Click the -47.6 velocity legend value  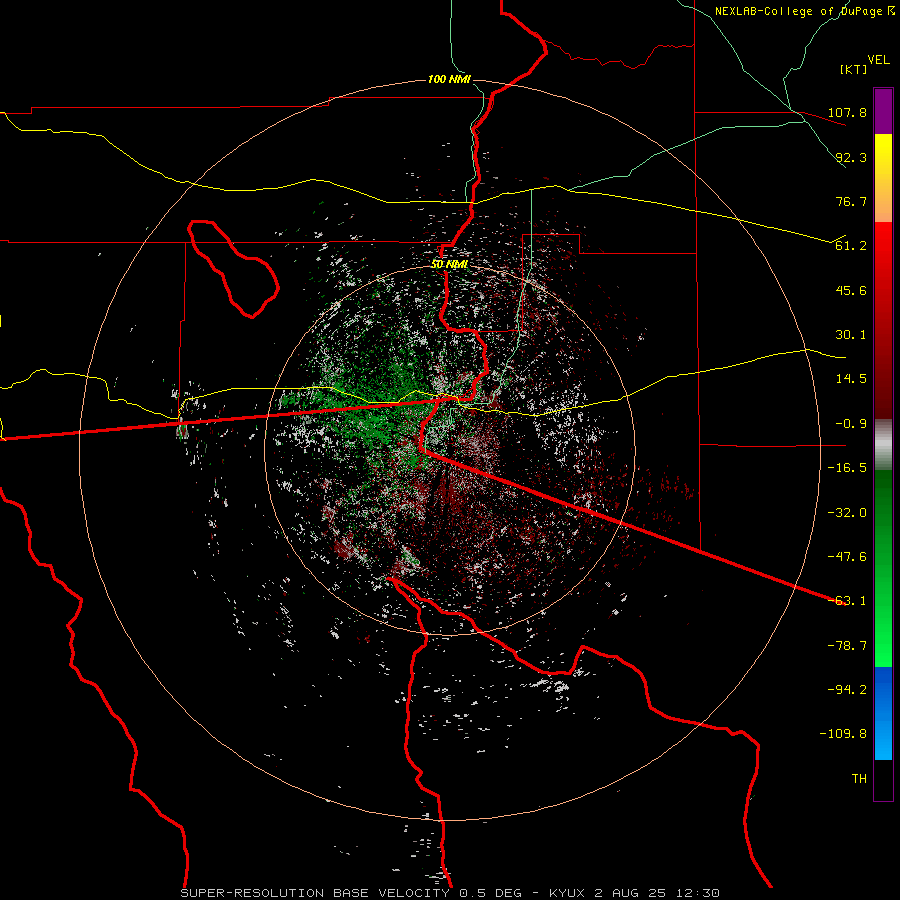pyautogui.click(x=847, y=557)
